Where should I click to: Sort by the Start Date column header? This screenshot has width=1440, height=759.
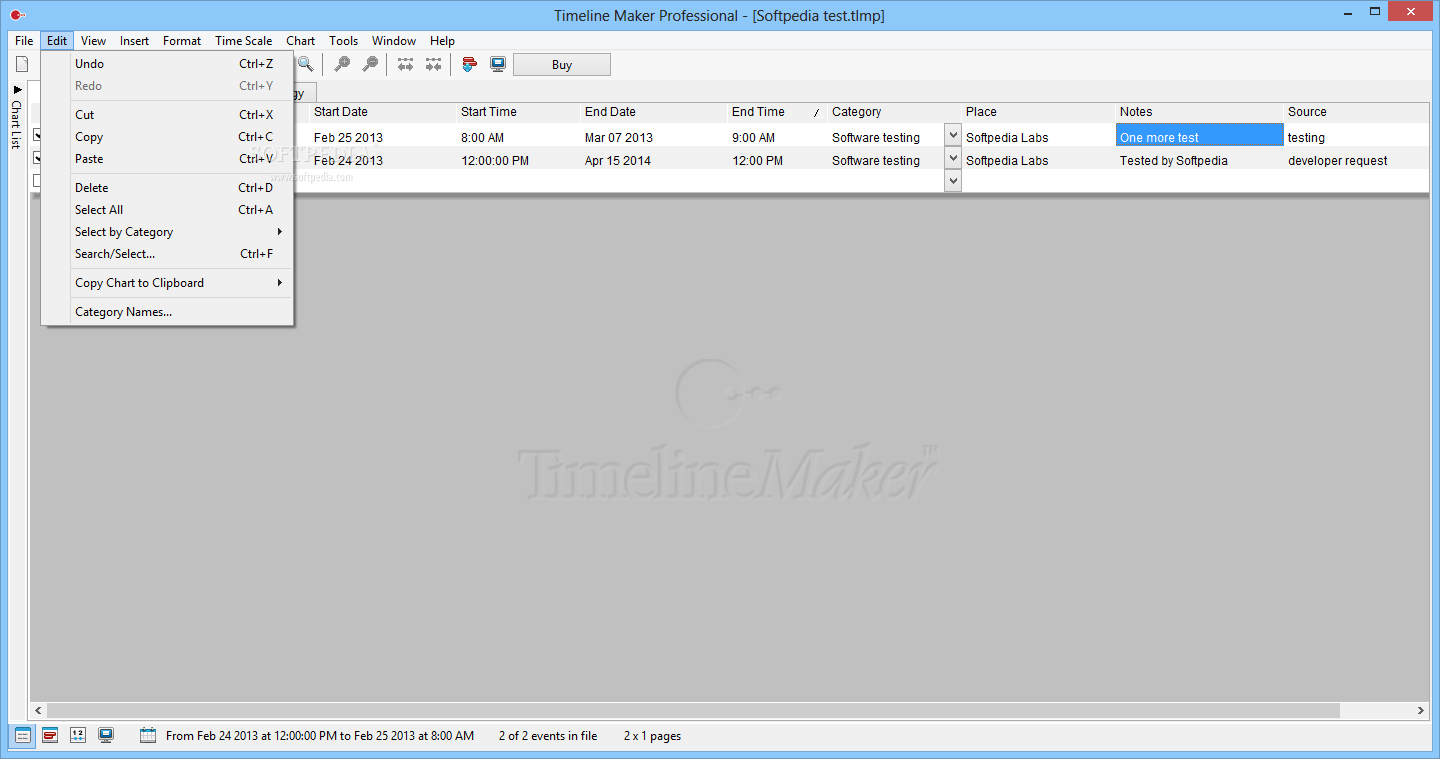pyautogui.click(x=382, y=112)
